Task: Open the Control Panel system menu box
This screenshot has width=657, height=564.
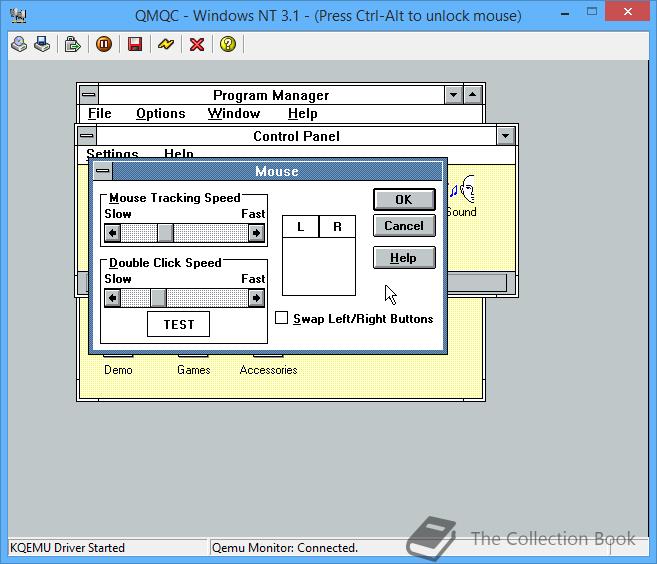Action: pyautogui.click(x=87, y=136)
